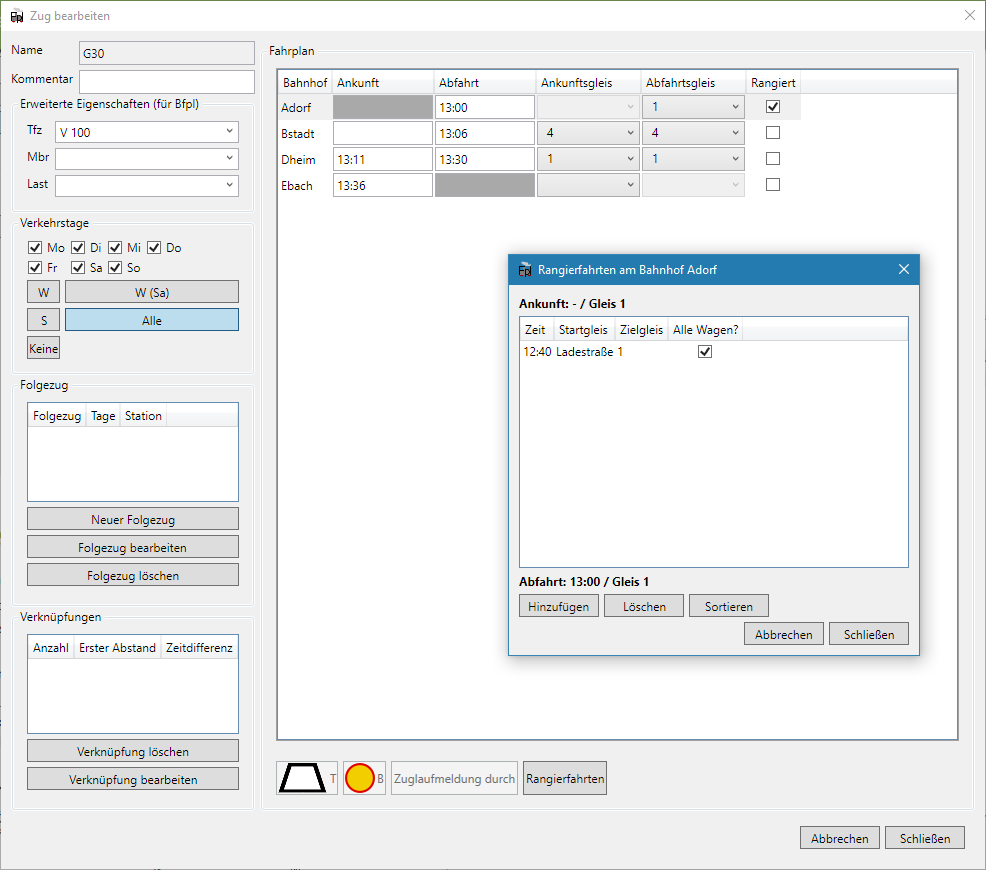986x870 pixels.
Task: Click Neuer Folgezug button
Action: click(133, 519)
